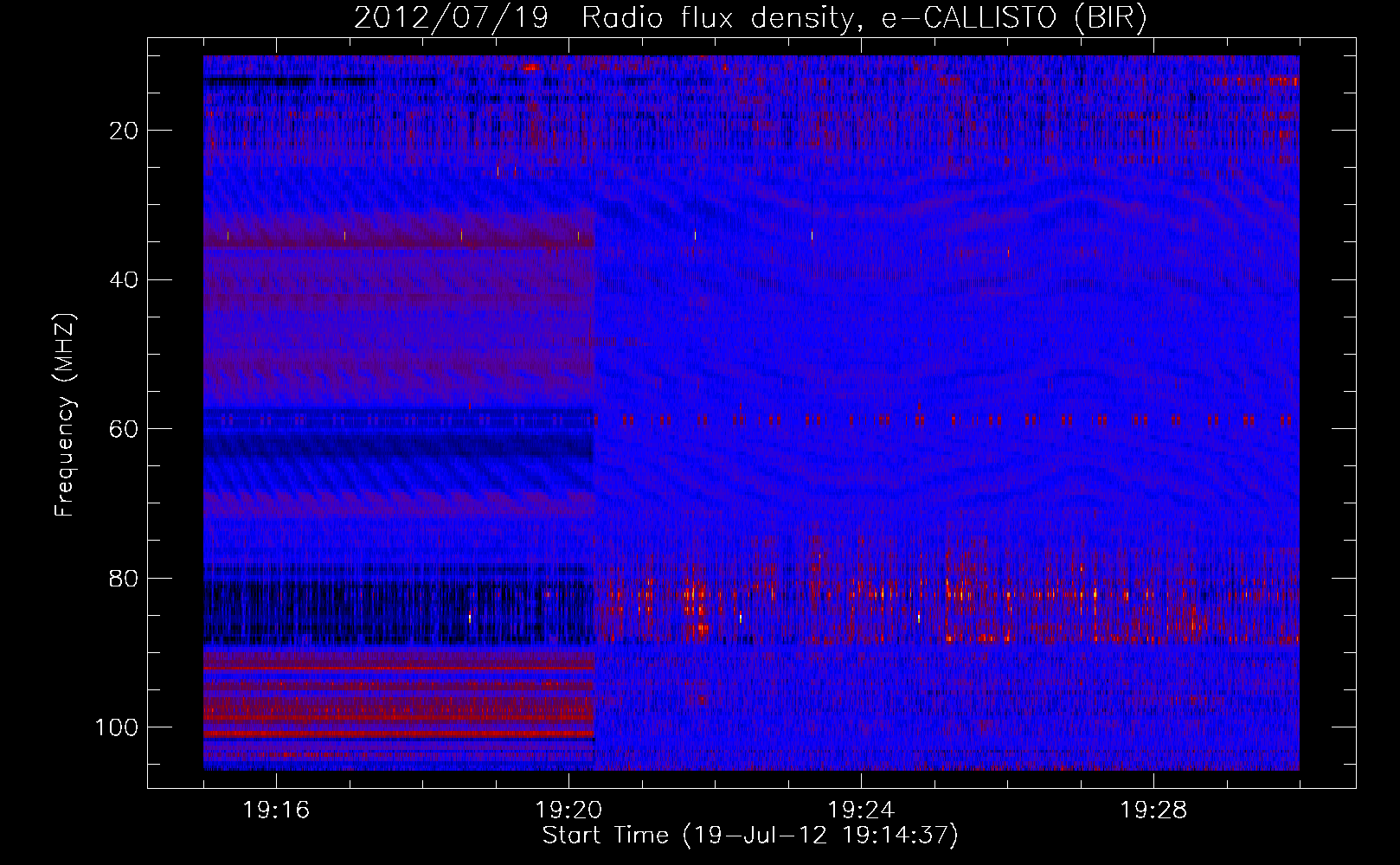The height and width of the screenshot is (865, 1400).
Task: Click the time axis tick label '19:20'
Action: click(x=568, y=811)
